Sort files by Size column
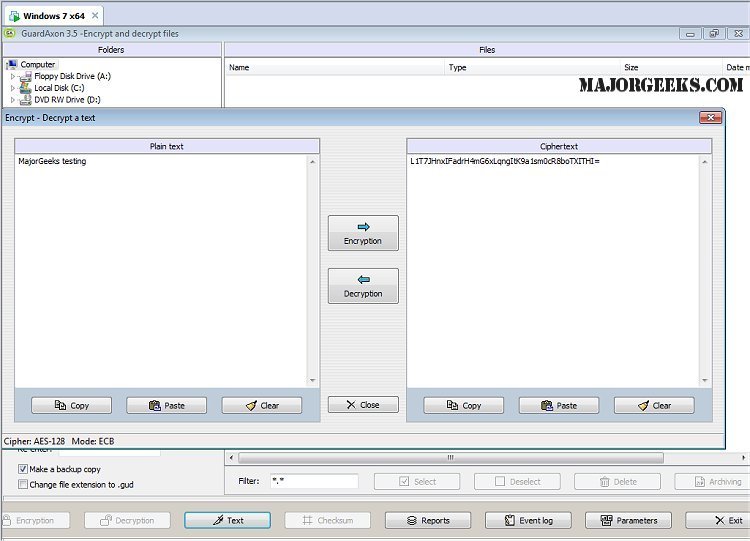Viewport: 750px width, 541px height. tap(671, 67)
